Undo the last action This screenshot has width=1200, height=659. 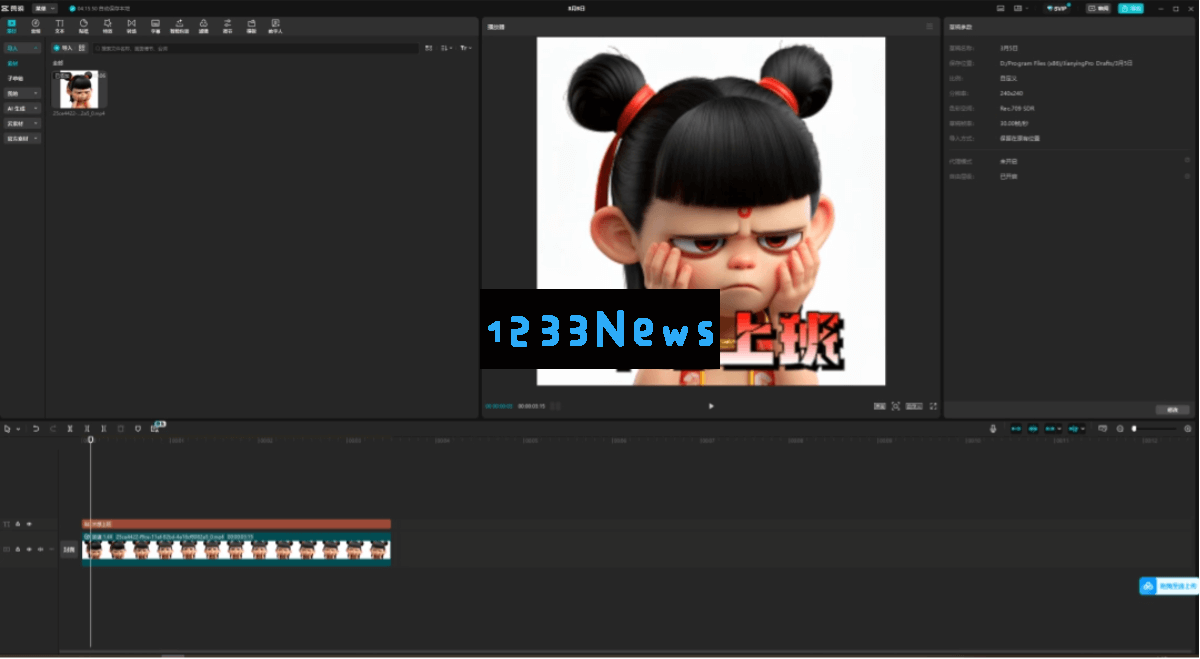point(36,429)
